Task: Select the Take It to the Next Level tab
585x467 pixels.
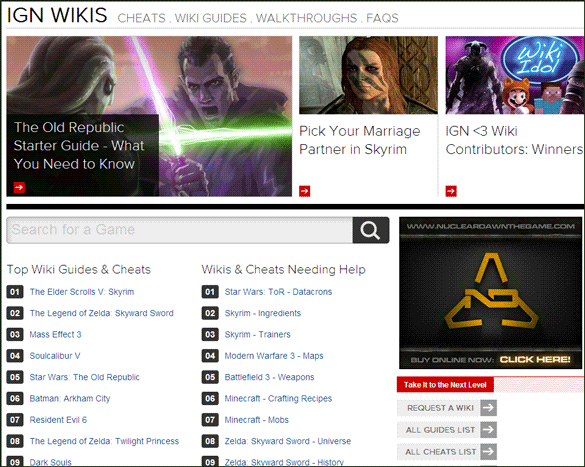Action: [445, 385]
